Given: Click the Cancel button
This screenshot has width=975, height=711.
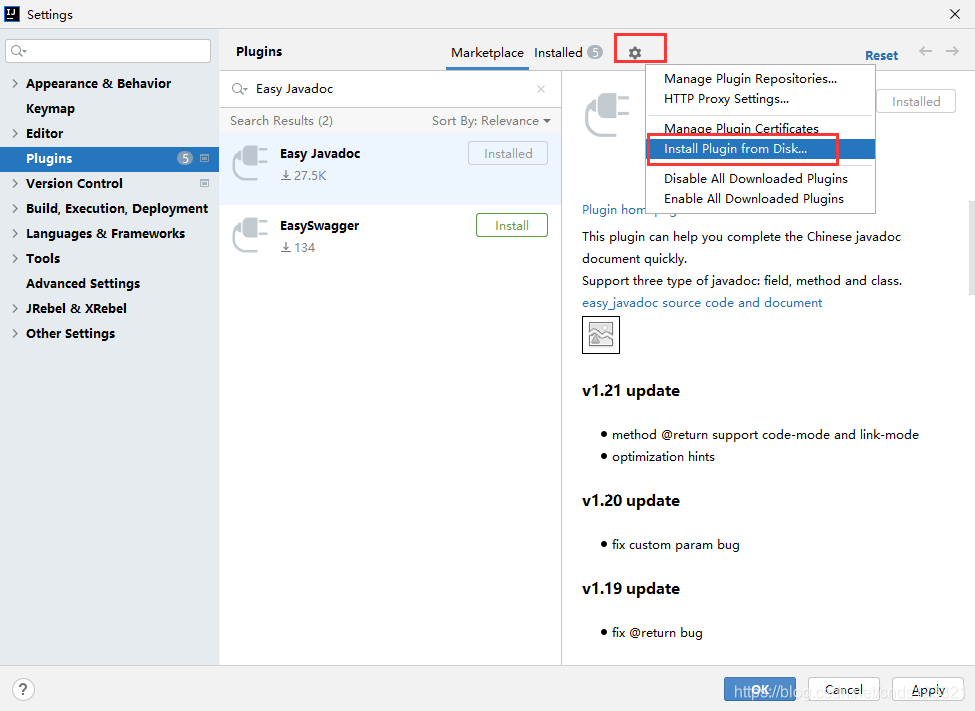Looking at the screenshot, I should [844, 689].
